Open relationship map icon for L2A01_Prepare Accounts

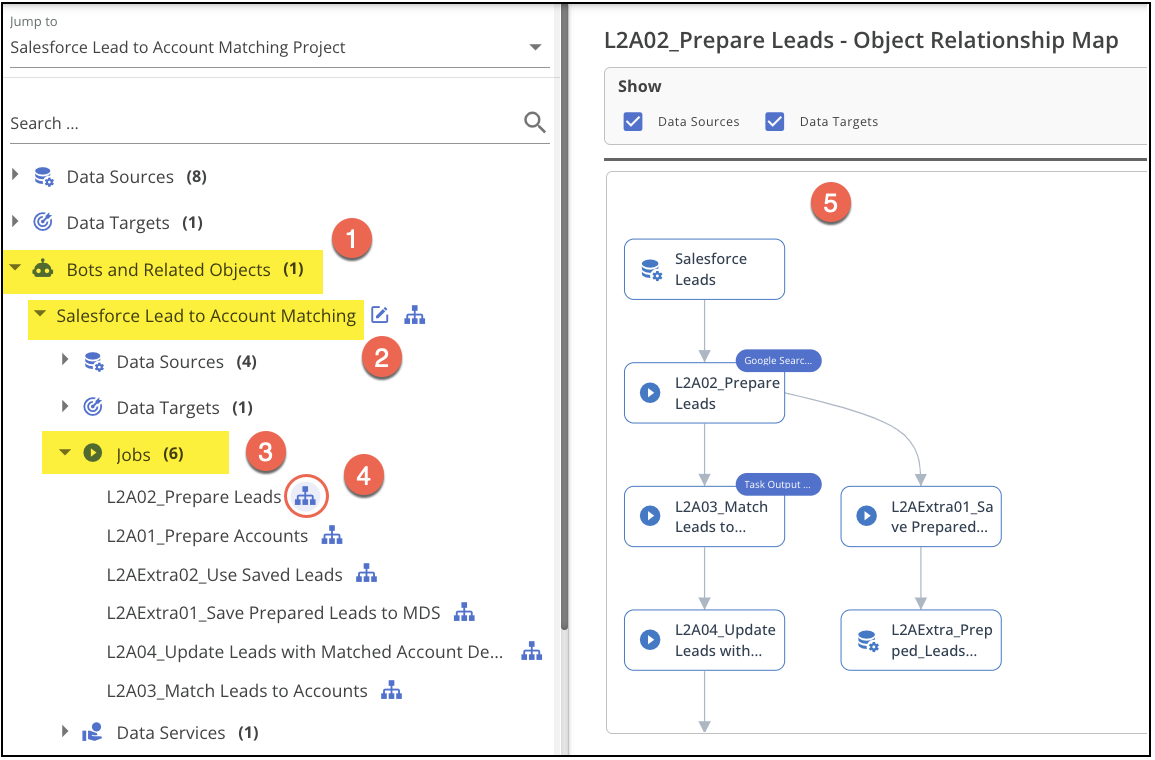tap(332, 535)
